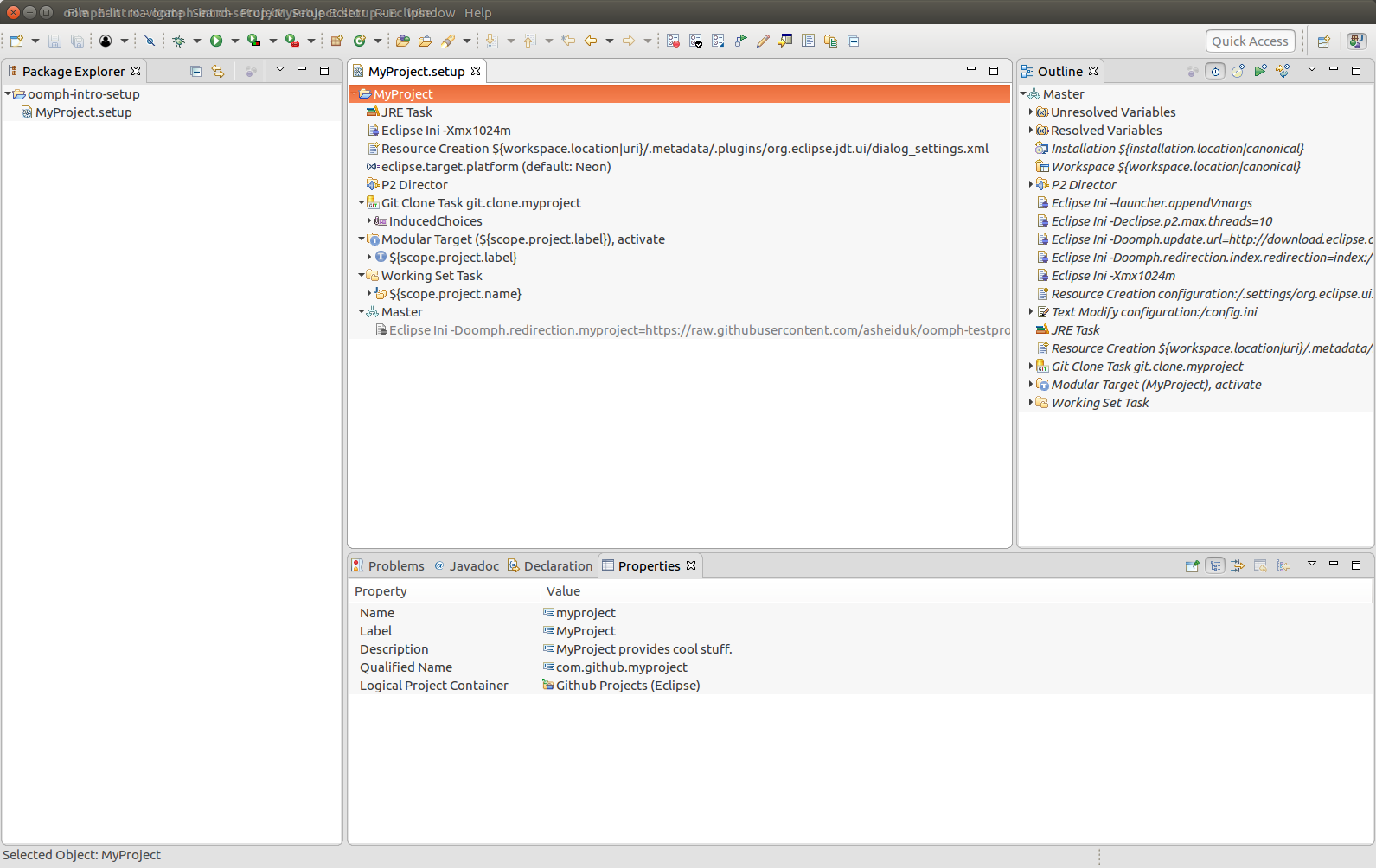The height and width of the screenshot is (868, 1376).
Task: Click the Next Annotation arrow icon
Action: (x=491, y=41)
